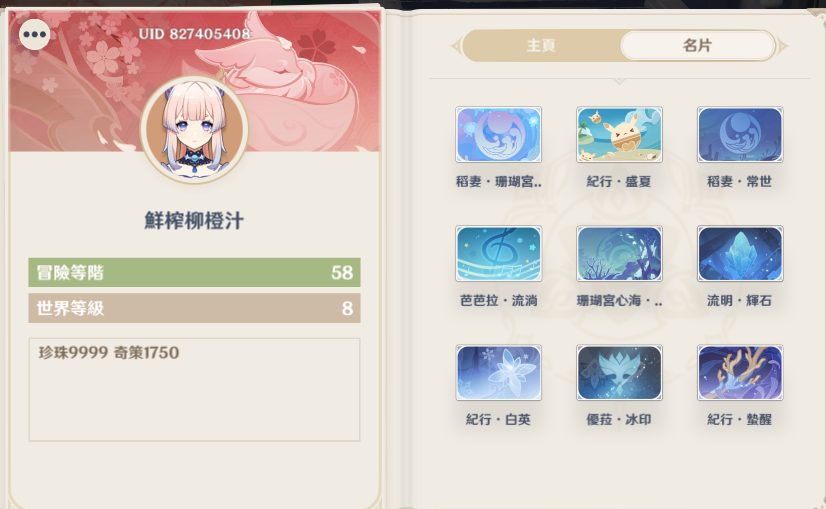Select the 紀行·蟄醒 antler namecard
Screen dimensions: 826x509
[740, 373]
